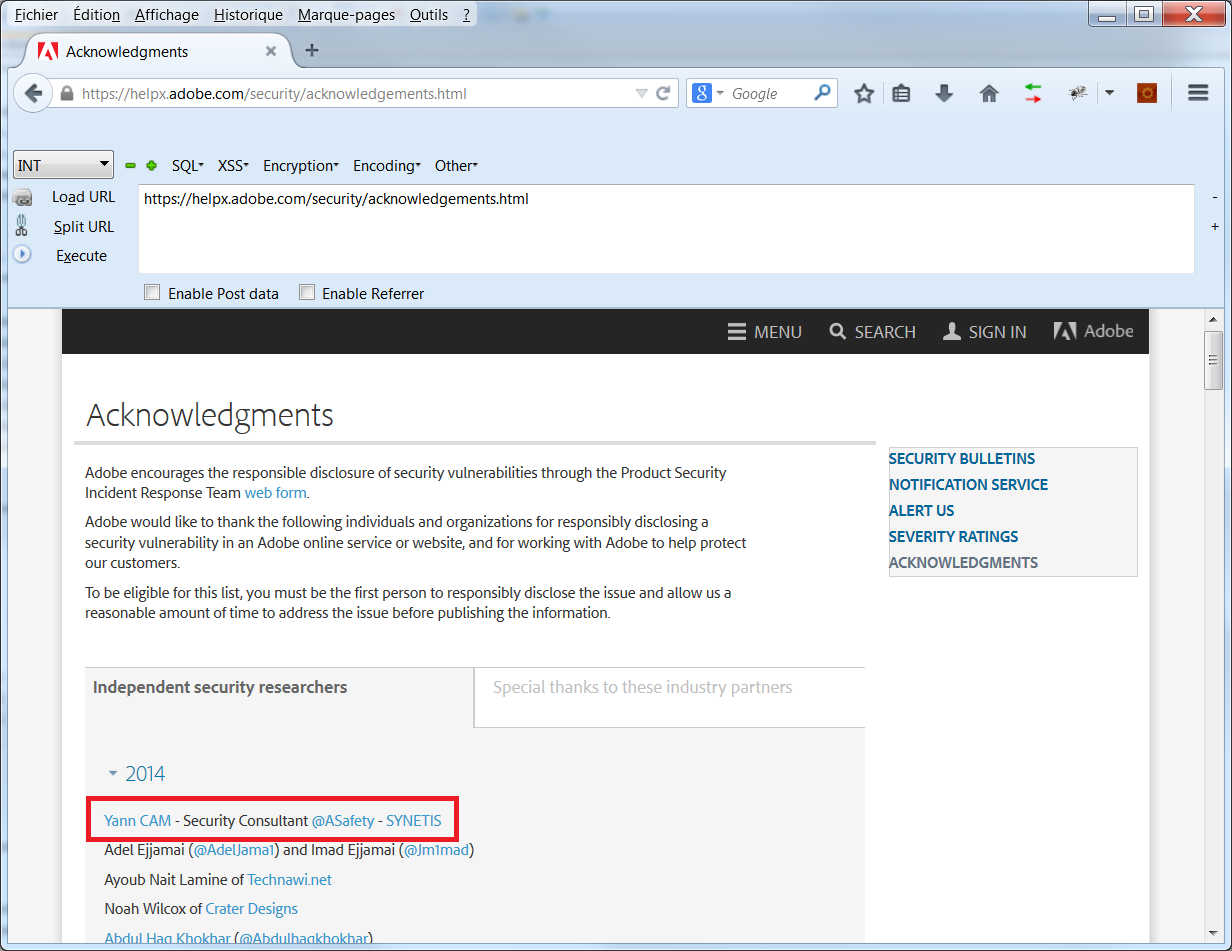The width and height of the screenshot is (1232, 951).
Task: Open the Outils menu
Action: click(x=429, y=14)
